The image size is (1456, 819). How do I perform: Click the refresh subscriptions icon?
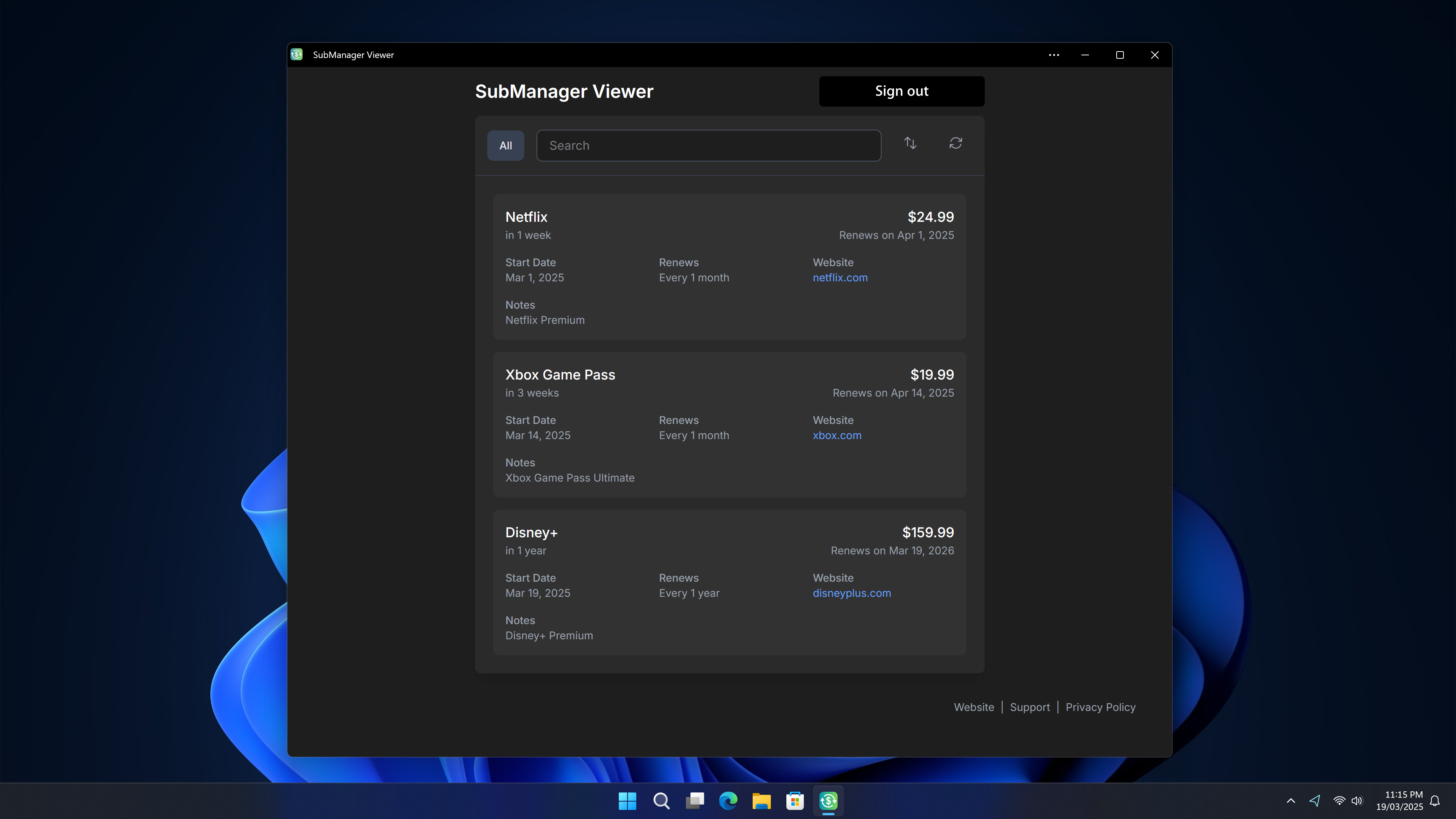point(955,144)
